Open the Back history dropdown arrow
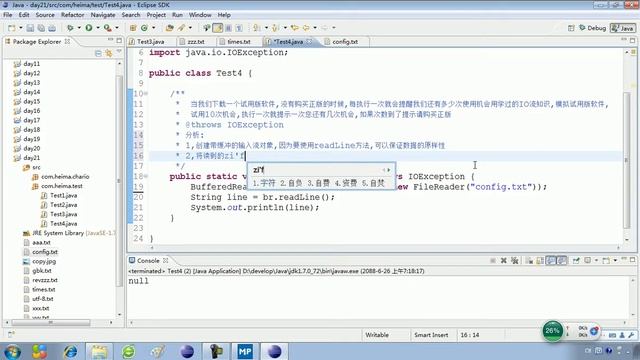 315,28
